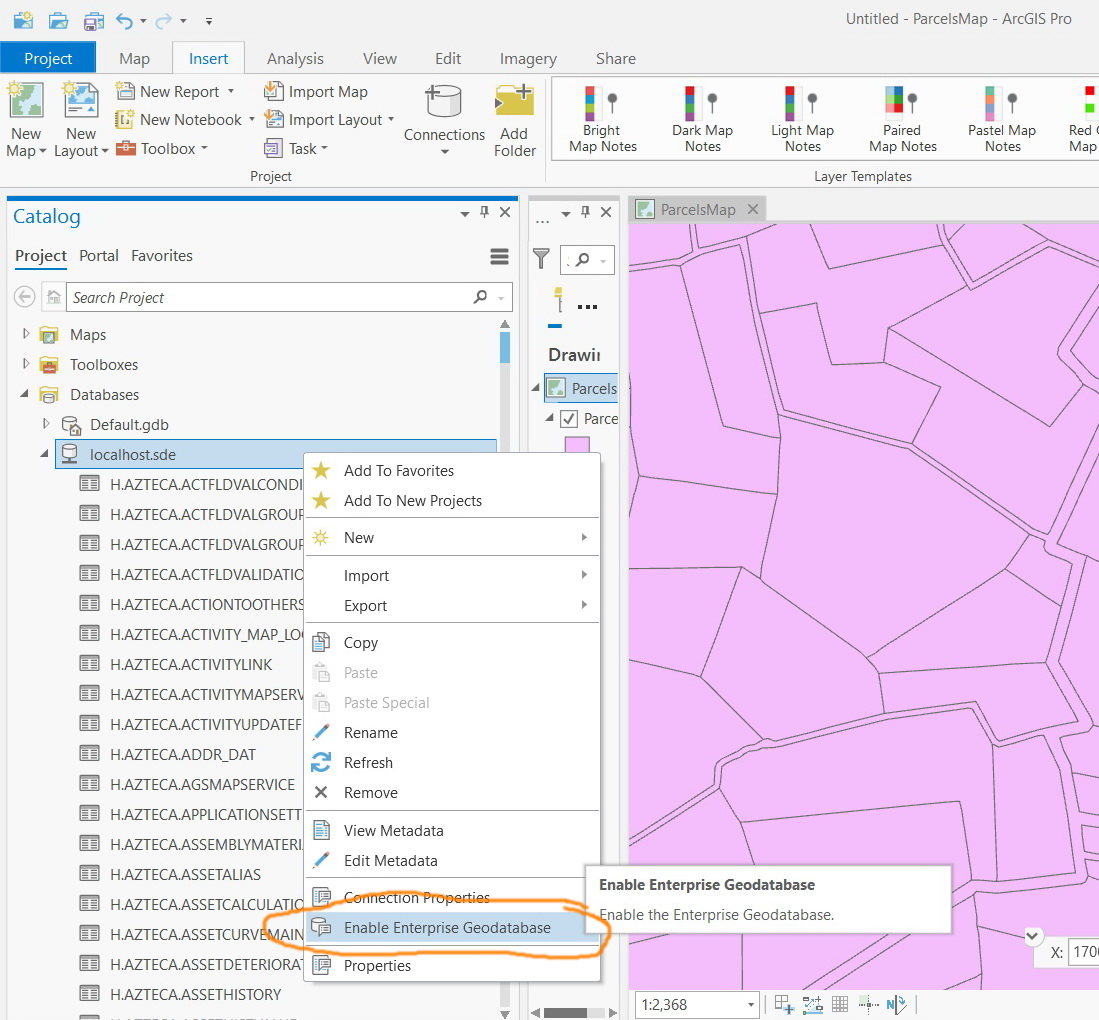Click New Layout on the ribbon

[x=80, y=120]
